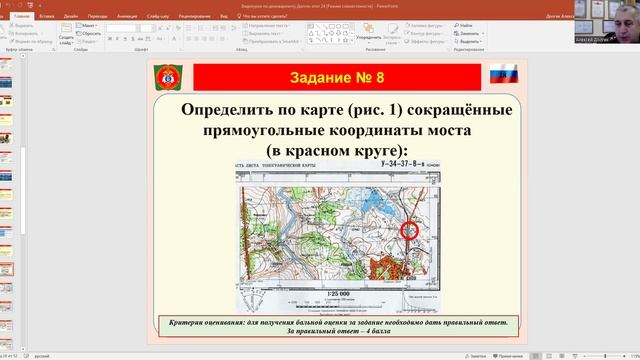This screenshot has height=360, width=640.
Task: Switch to slide sorter view icon
Action: (549, 356)
